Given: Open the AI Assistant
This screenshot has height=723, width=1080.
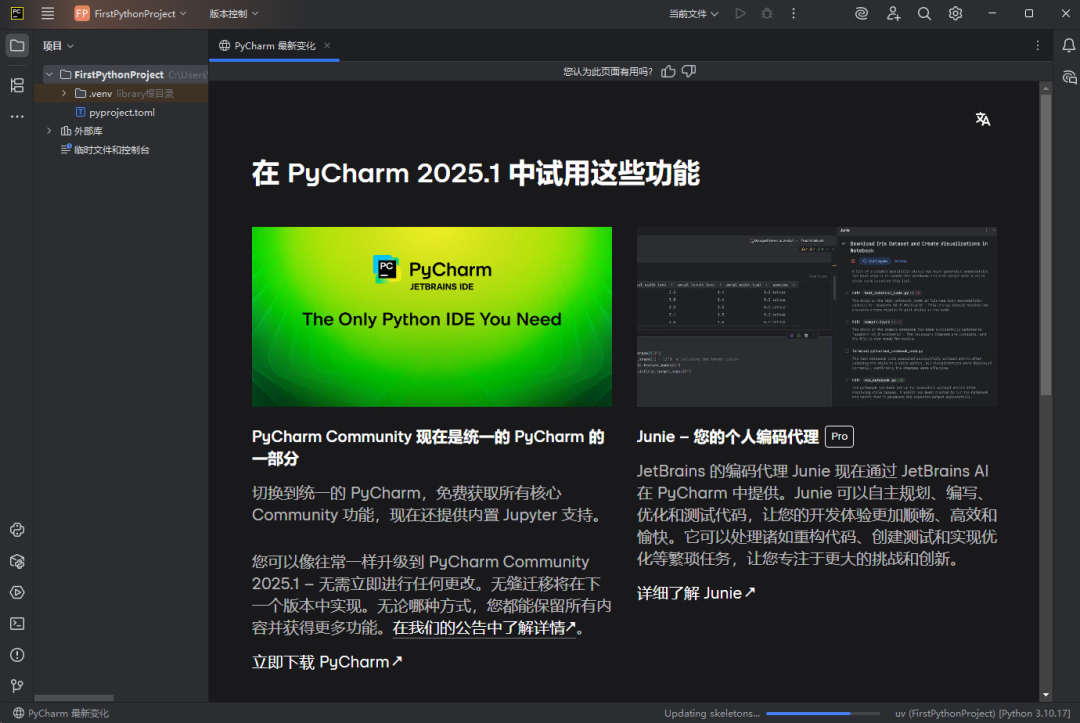Looking at the screenshot, I should pyautogui.click(x=862, y=14).
